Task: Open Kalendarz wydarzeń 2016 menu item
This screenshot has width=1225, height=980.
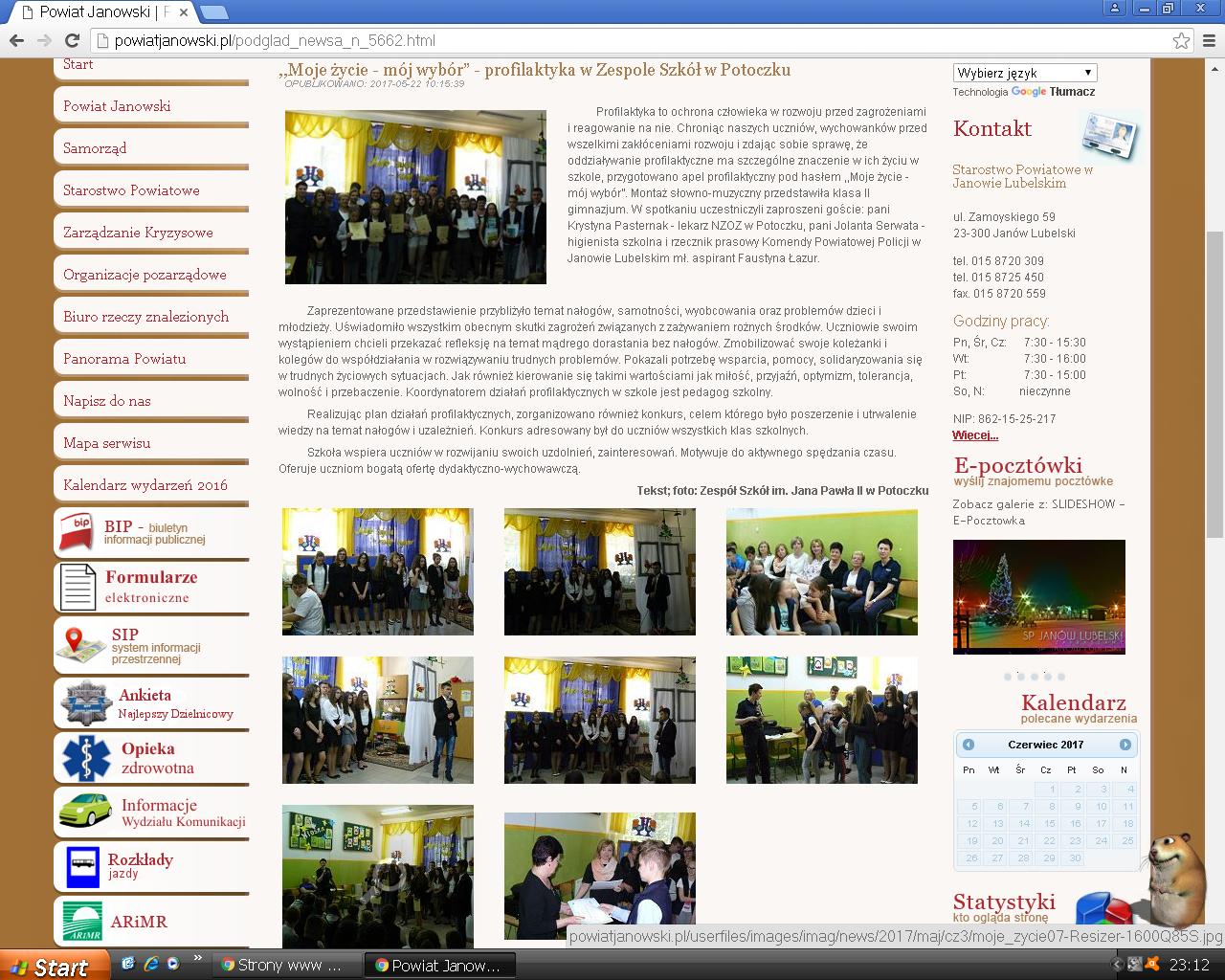Action: coord(145,485)
